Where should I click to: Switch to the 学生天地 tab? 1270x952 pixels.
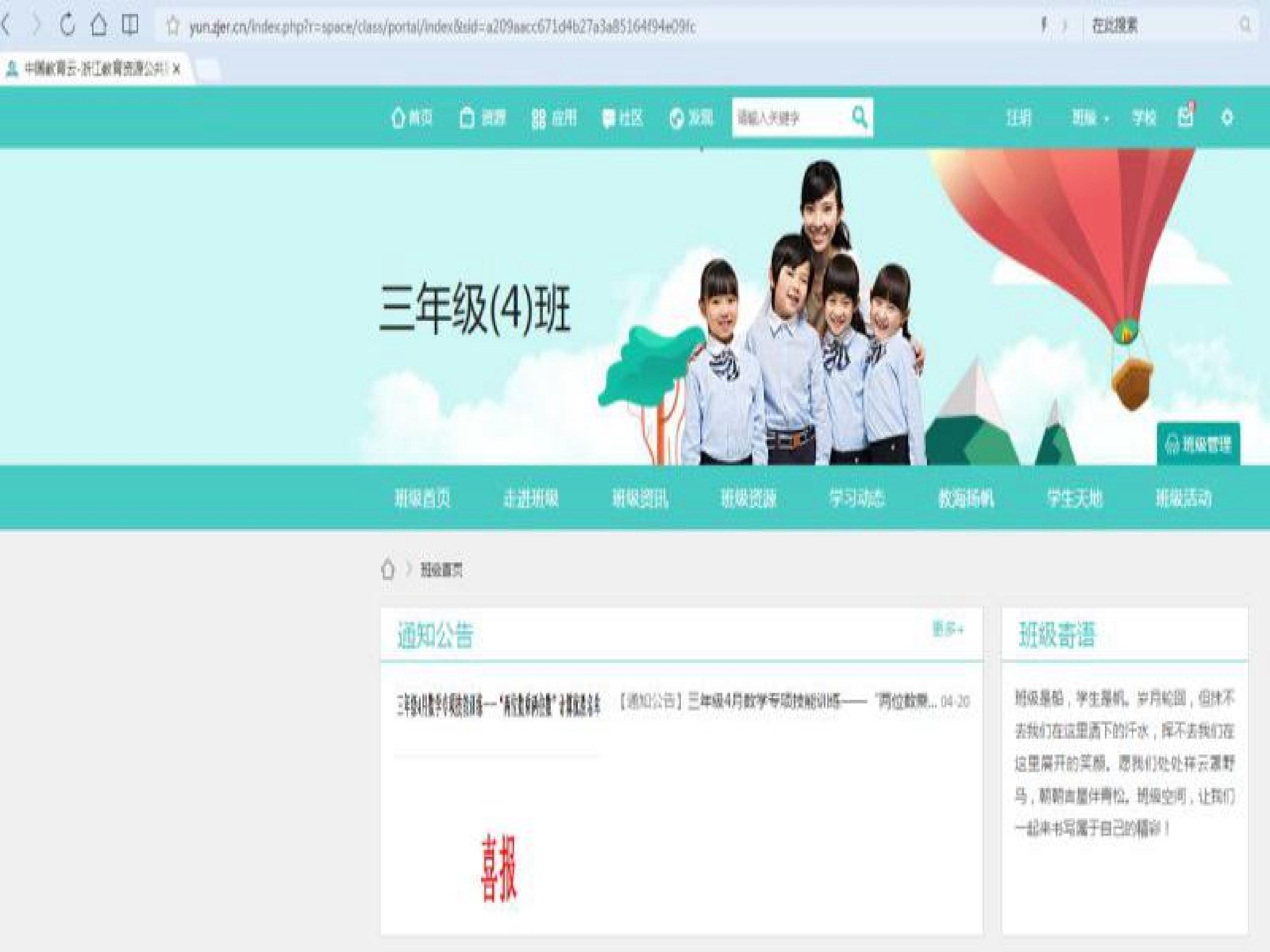(x=1075, y=498)
